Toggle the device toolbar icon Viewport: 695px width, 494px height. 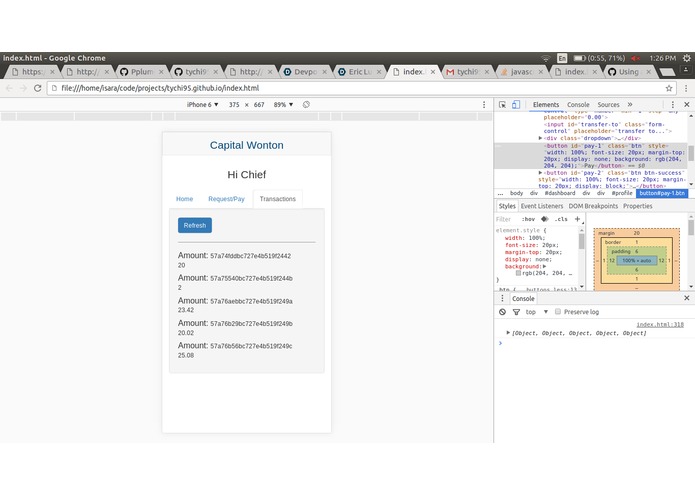coord(516,105)
